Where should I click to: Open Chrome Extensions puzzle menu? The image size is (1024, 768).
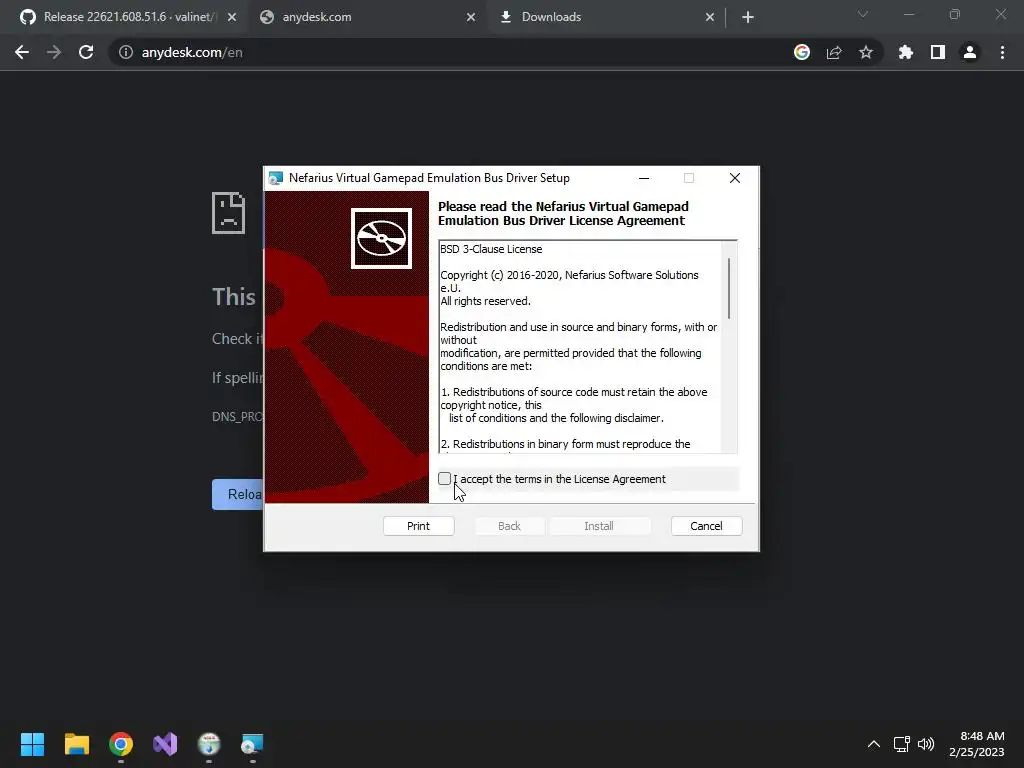(x=906, y=52)
